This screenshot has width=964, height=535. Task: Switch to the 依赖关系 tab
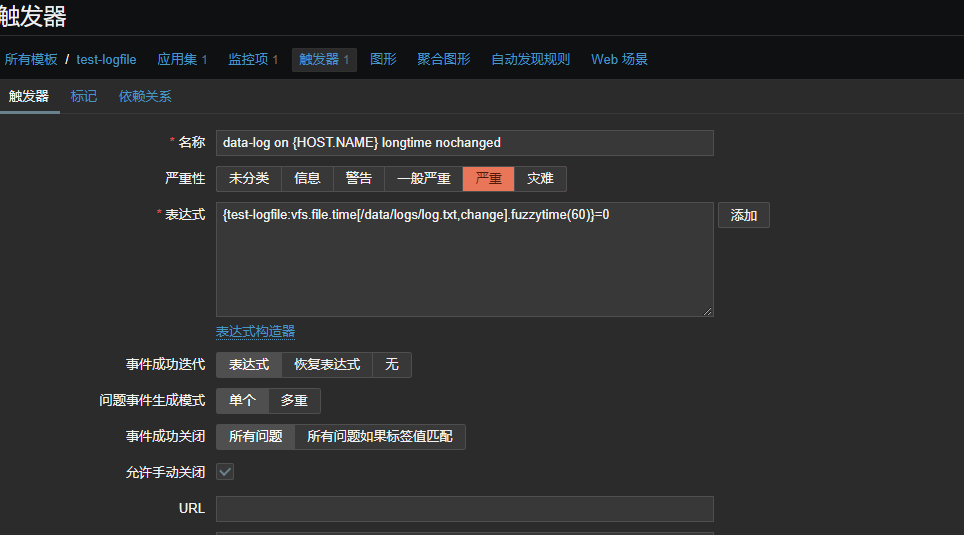coord(145,97)
